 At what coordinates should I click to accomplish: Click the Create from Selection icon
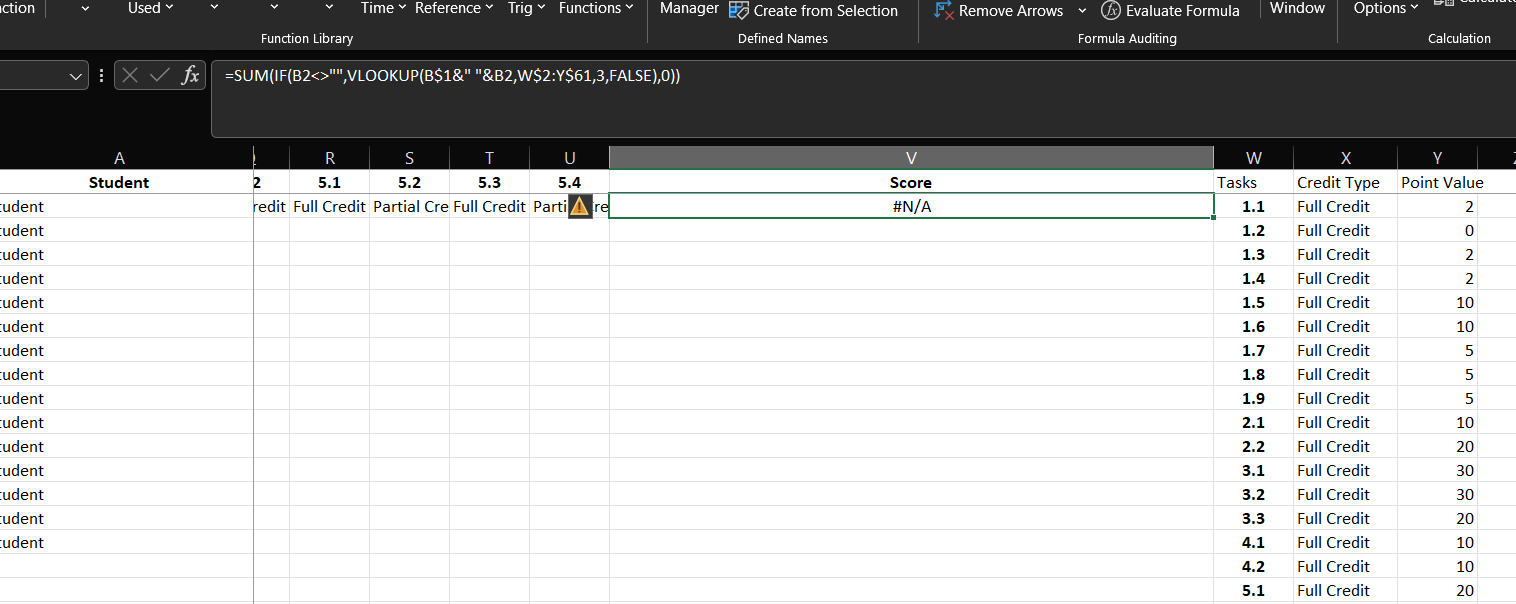[x=739, y=11]
